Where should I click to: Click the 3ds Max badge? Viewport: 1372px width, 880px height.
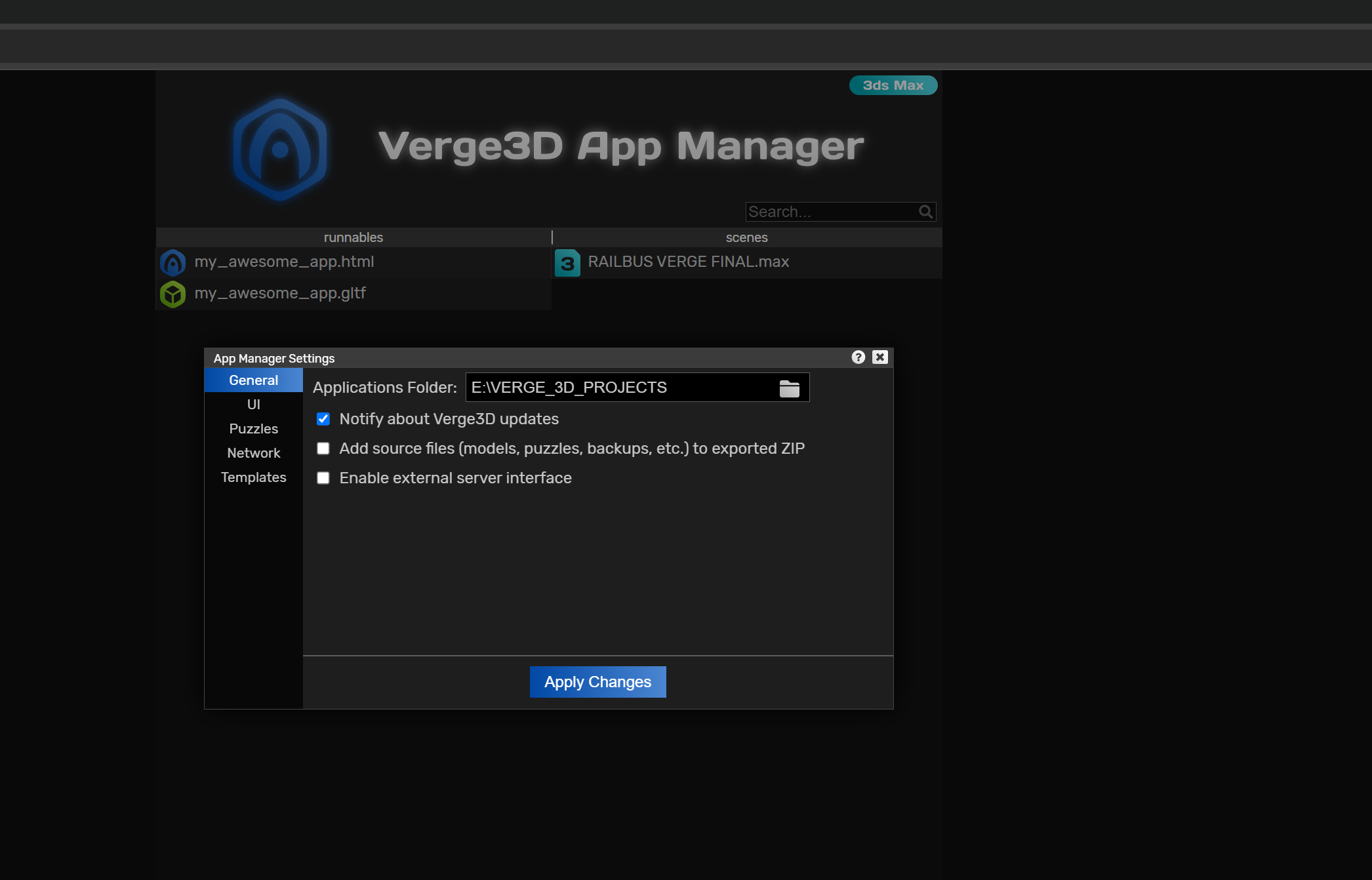(x=893, y=85)
